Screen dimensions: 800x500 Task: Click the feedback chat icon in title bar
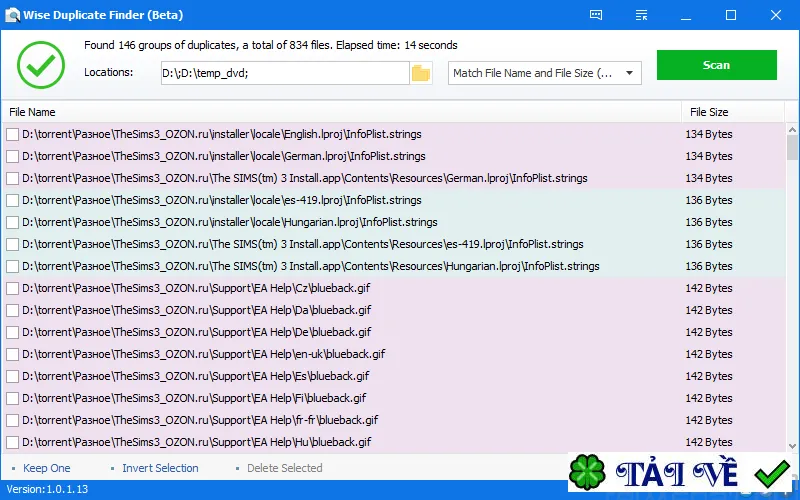[x=595, y=15]
